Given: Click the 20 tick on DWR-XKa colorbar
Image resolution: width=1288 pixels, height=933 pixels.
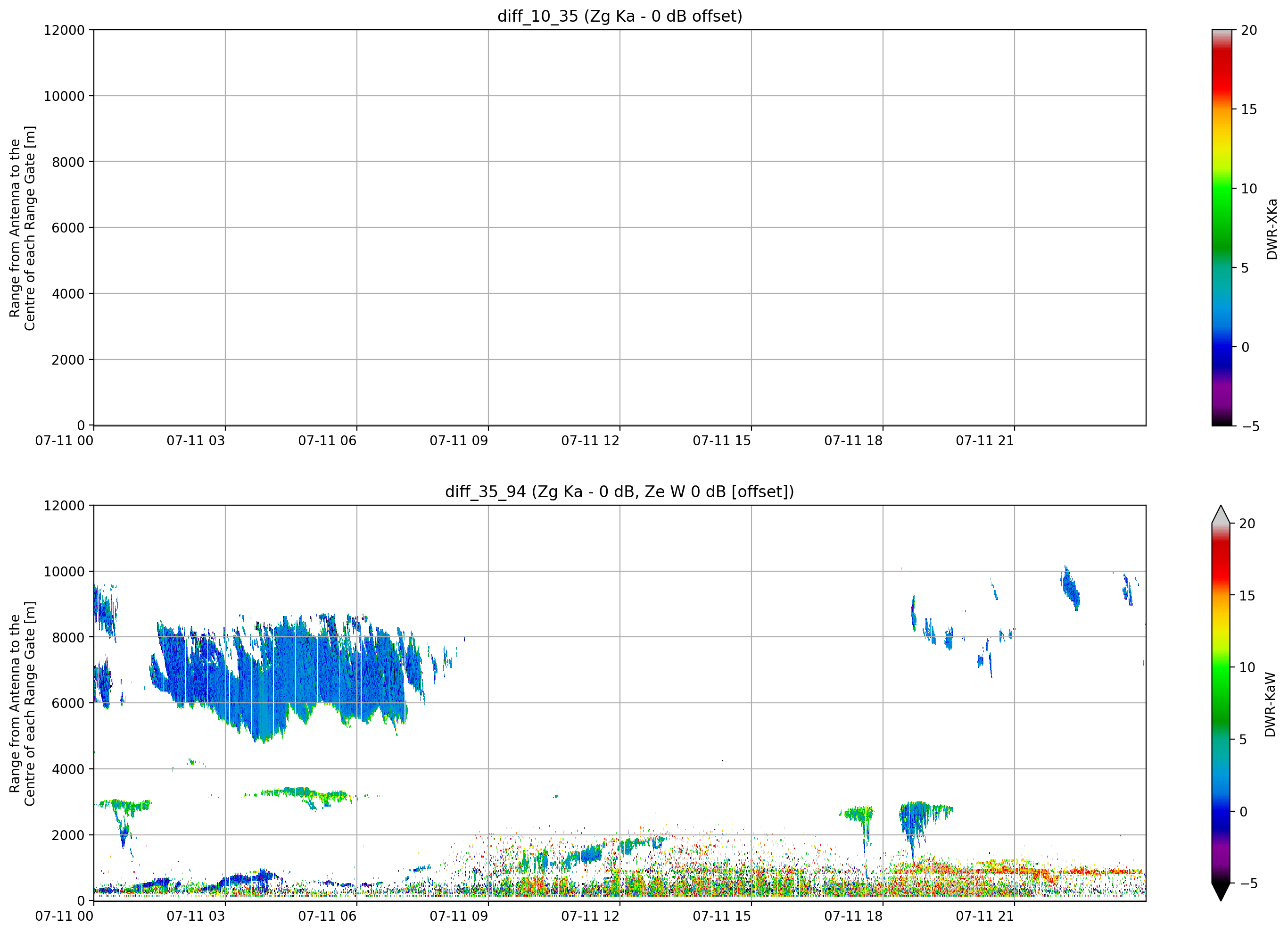Looking at the screenshot, I should tap(1249, 30).
